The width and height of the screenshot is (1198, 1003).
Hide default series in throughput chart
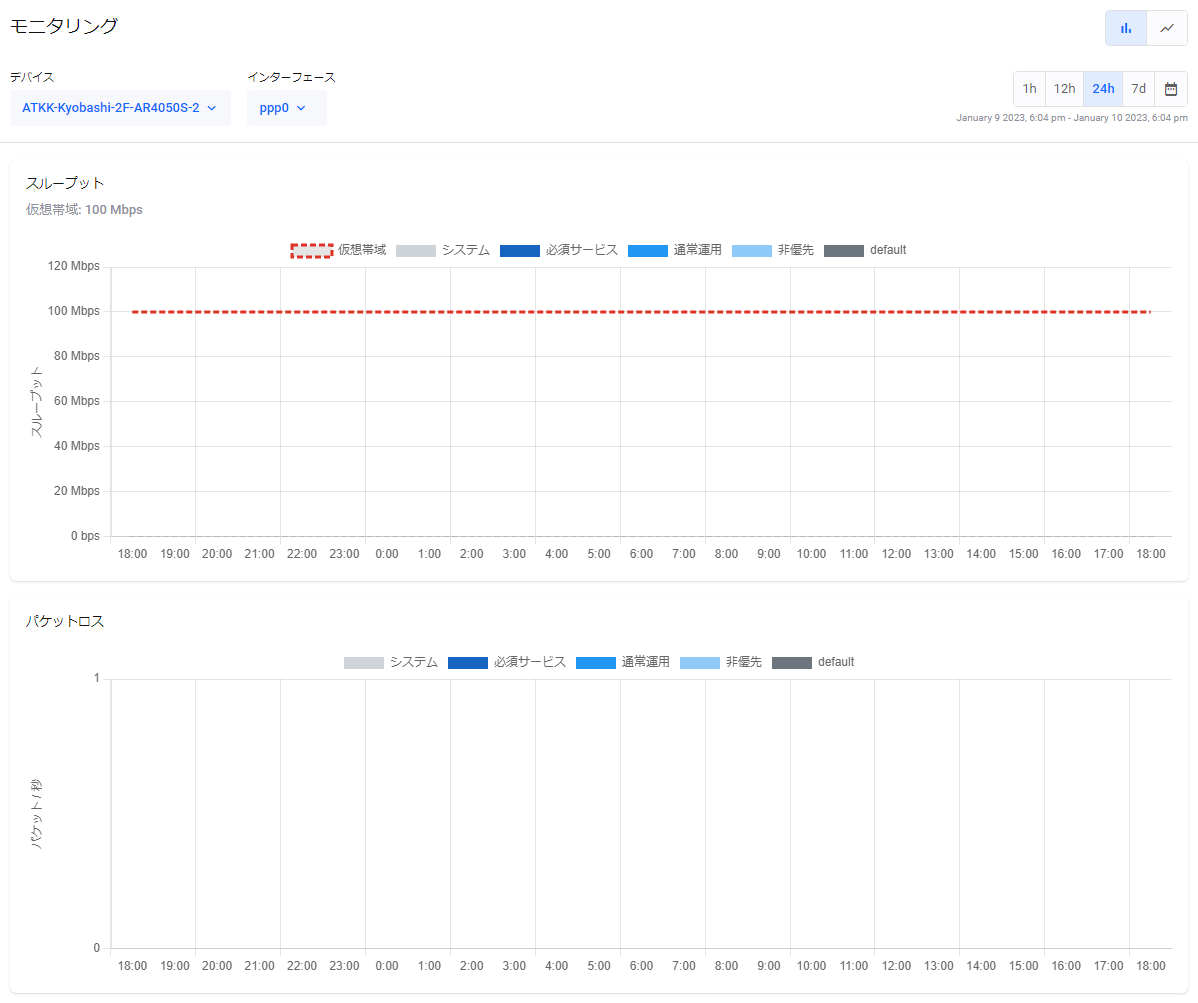coord(865,250)
